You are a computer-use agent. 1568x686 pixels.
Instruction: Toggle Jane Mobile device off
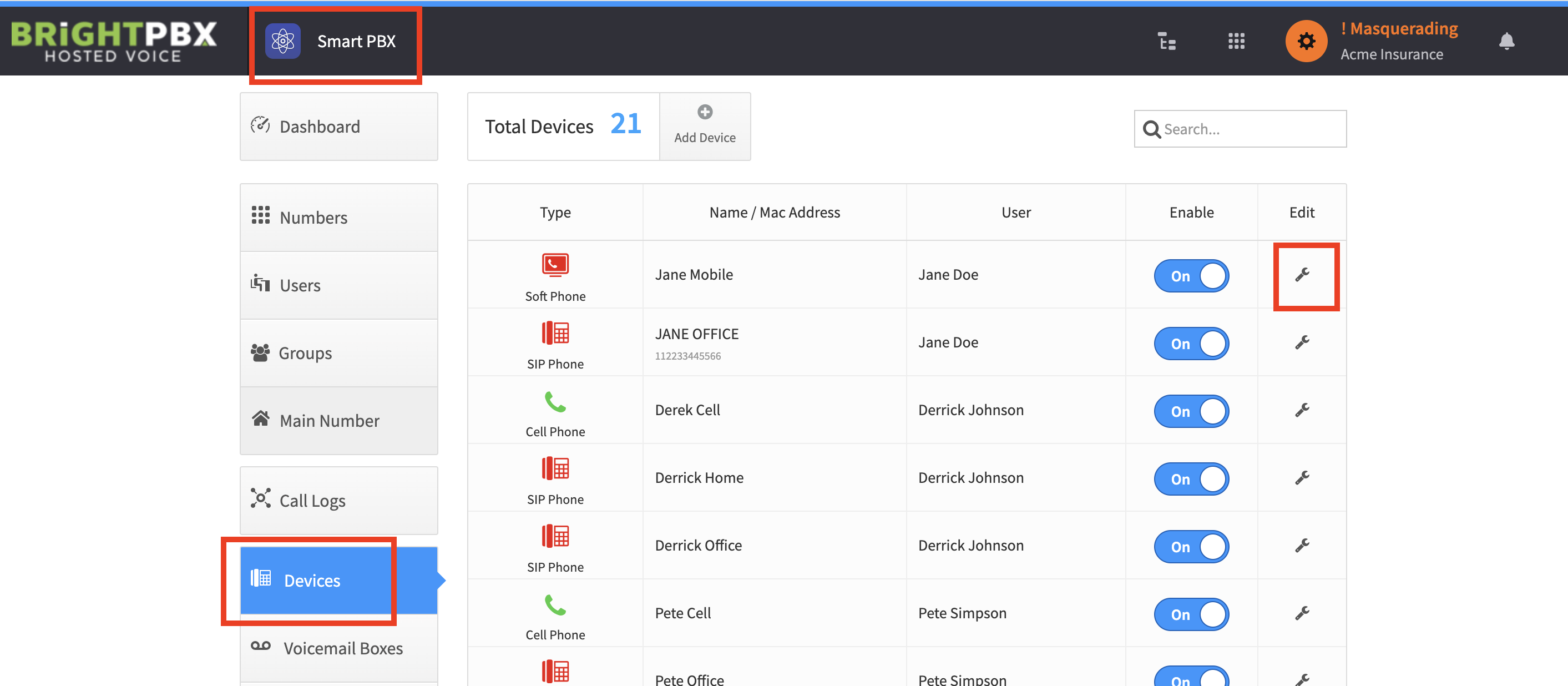point(1191,276)
